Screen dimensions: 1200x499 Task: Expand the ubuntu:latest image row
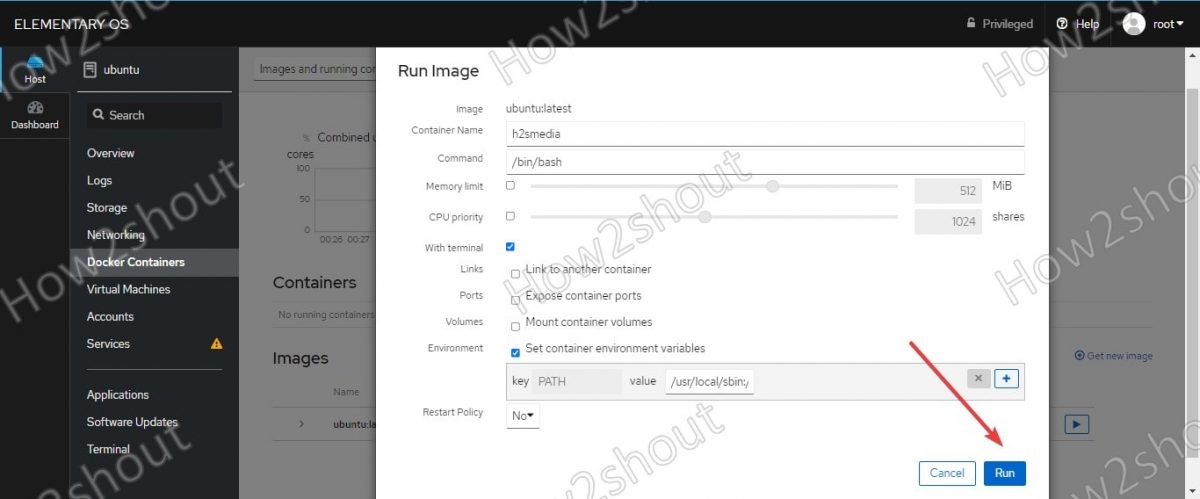coord(301,424)
